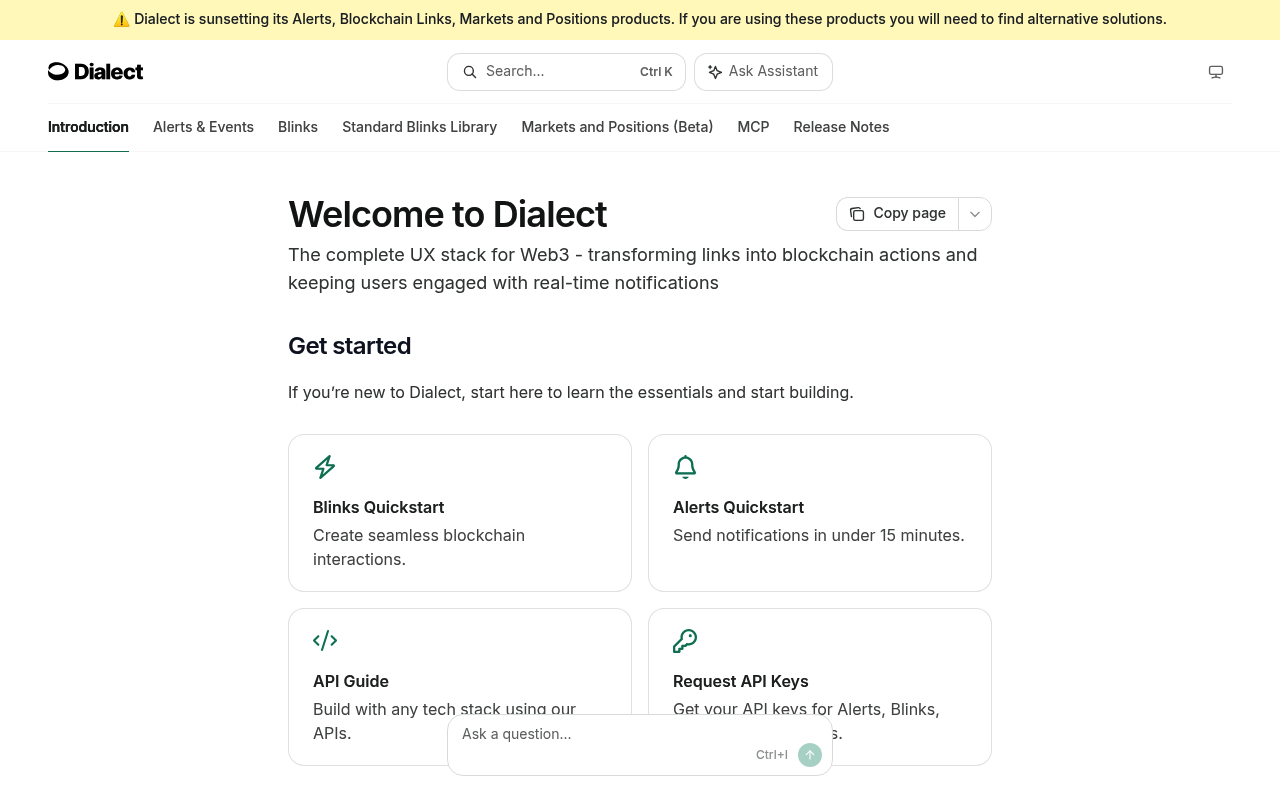Click the bell Alerts icon

click(x=685, y=467)
